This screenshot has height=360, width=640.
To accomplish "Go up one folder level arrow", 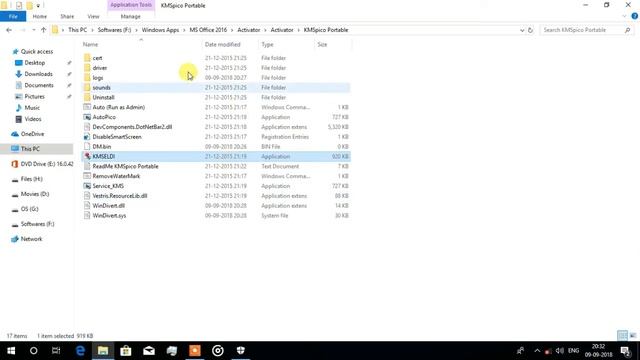I will pyautogui.click(x=44, y=30).
